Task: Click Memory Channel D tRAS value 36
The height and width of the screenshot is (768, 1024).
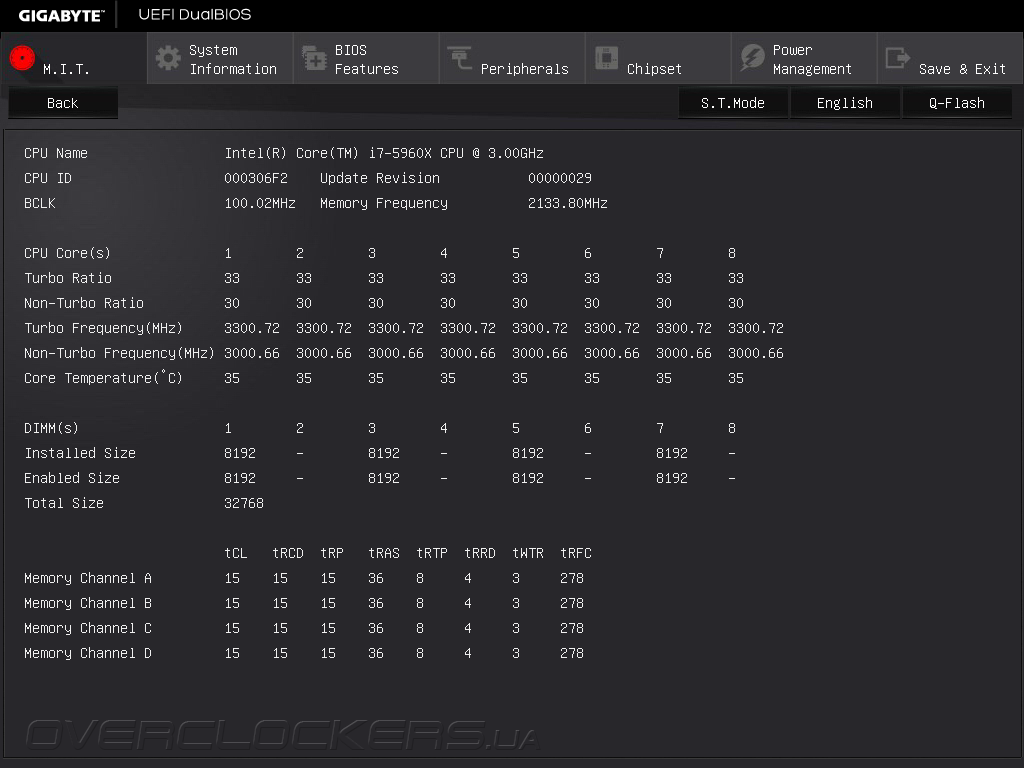Action: [376, 653]
